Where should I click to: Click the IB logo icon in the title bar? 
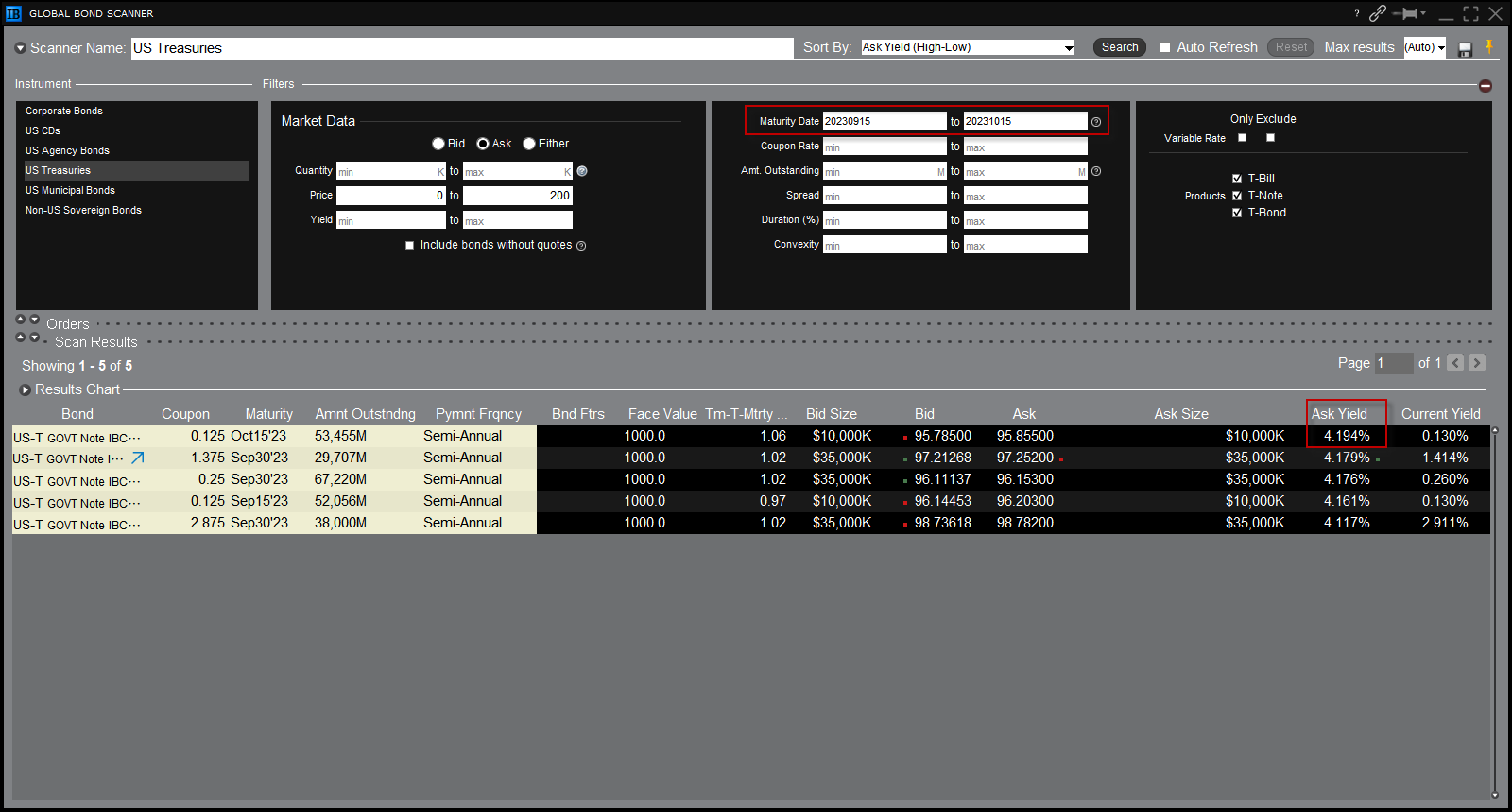[13, 13]
